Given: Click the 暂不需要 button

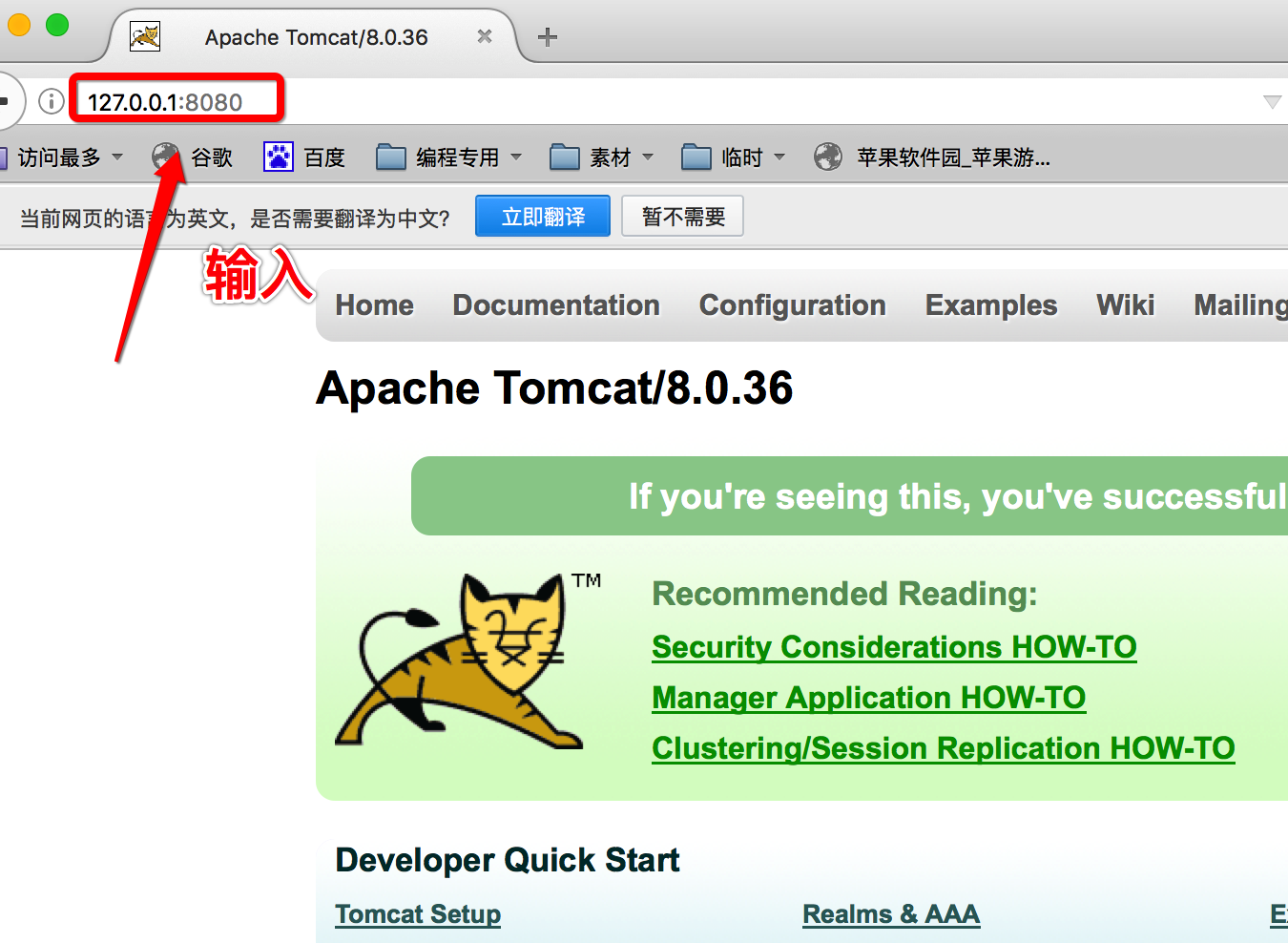Looking at the screenshot, I should coord(683,217).
